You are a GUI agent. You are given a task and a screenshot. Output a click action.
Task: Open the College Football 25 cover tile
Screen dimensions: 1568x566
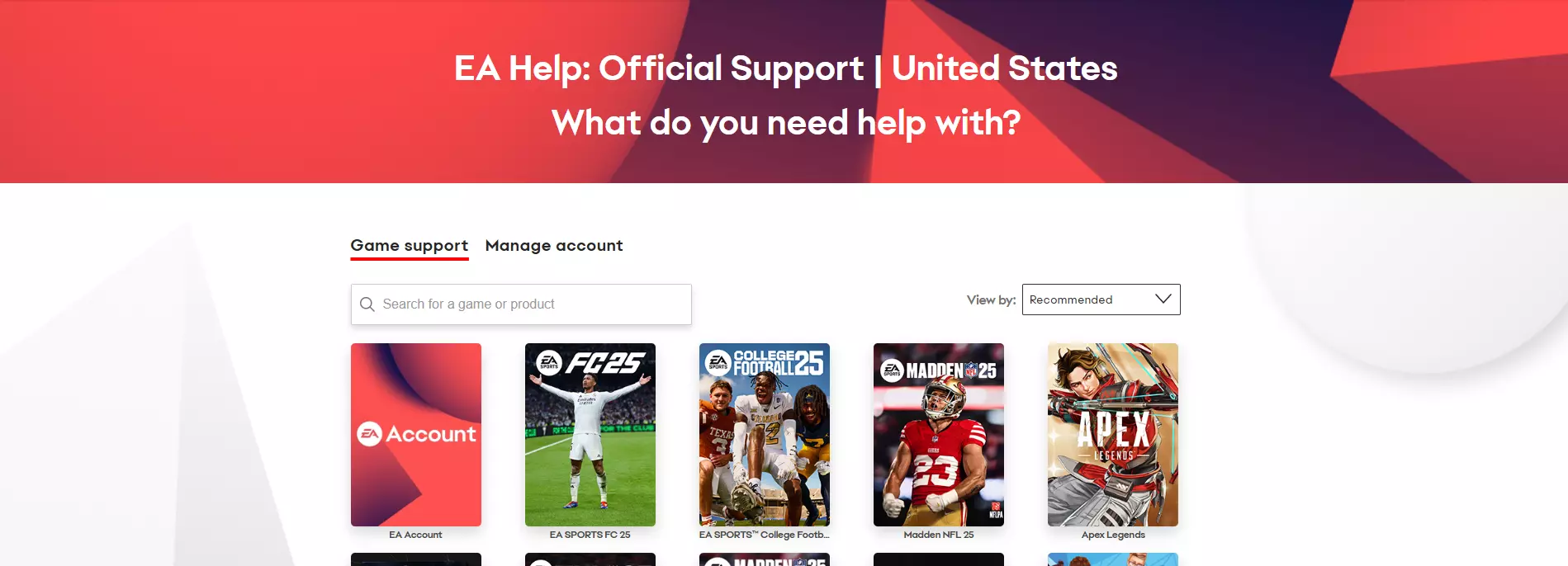[765, 435]
